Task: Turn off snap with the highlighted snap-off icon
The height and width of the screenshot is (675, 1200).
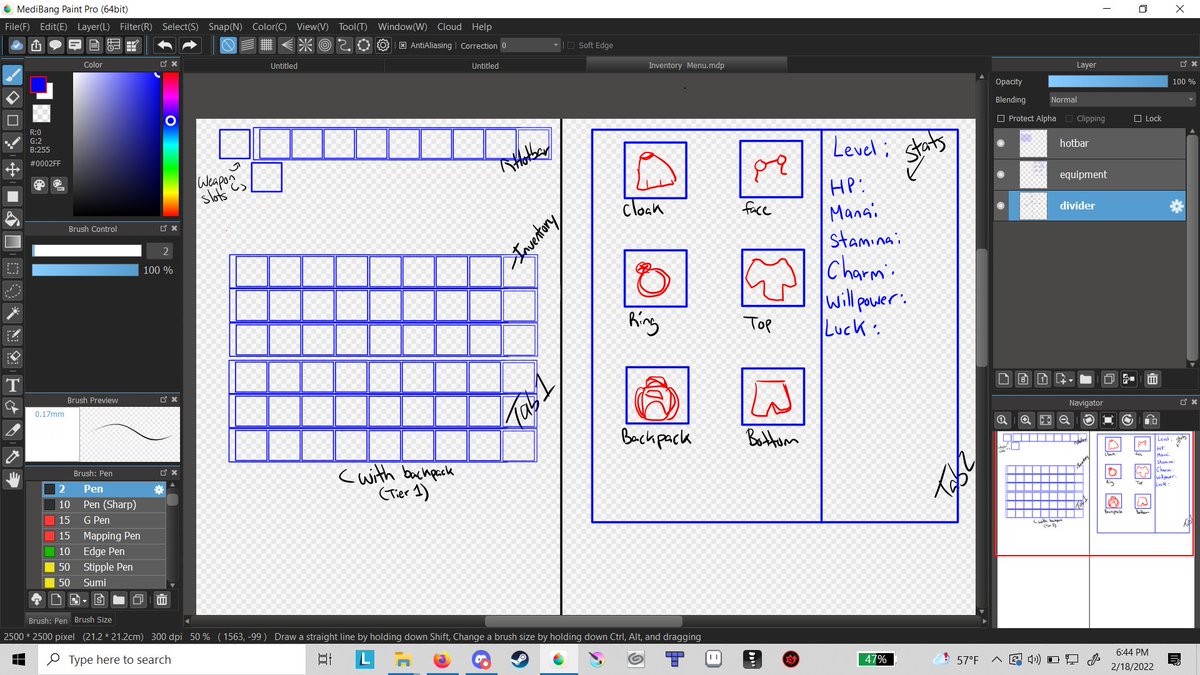Action: [x=228, y=45]
